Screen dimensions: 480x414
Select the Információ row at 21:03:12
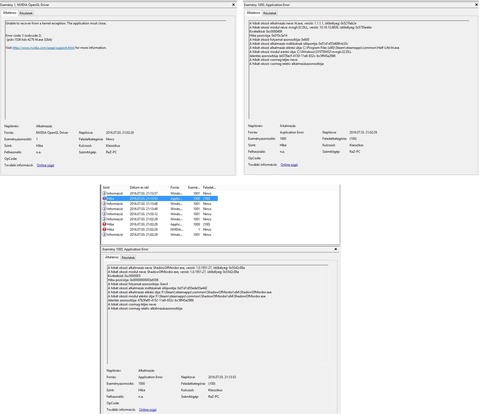[x=160, y=214]
